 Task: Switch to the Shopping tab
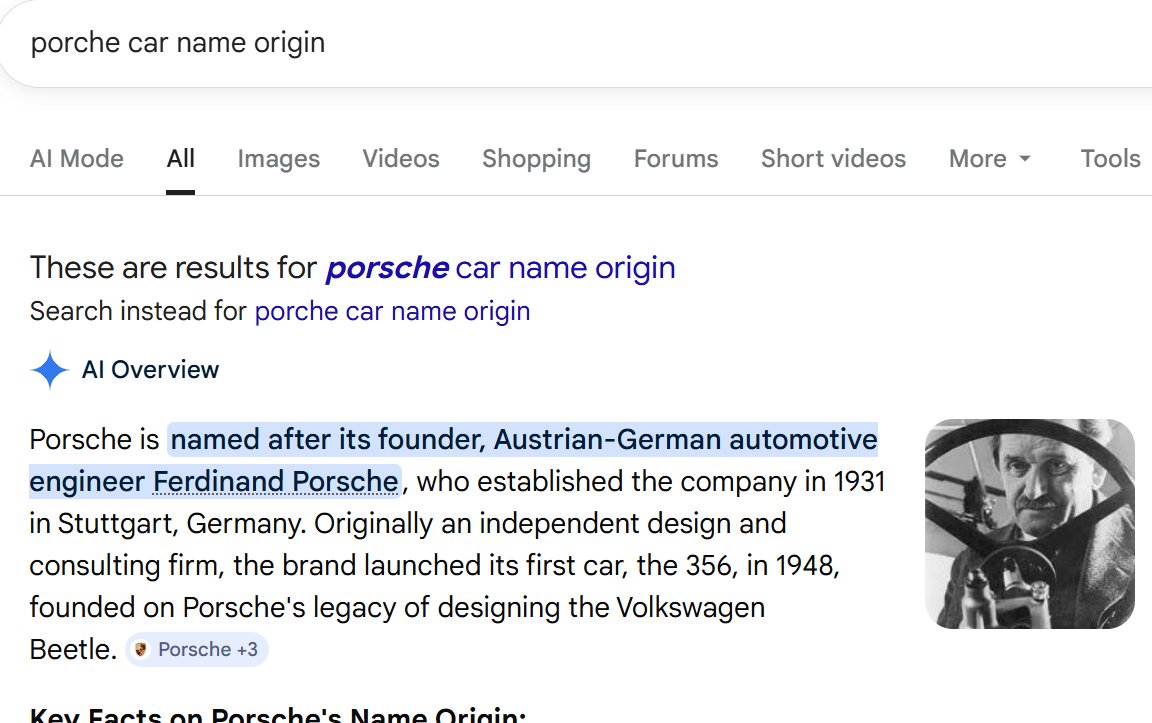point(536,159)
